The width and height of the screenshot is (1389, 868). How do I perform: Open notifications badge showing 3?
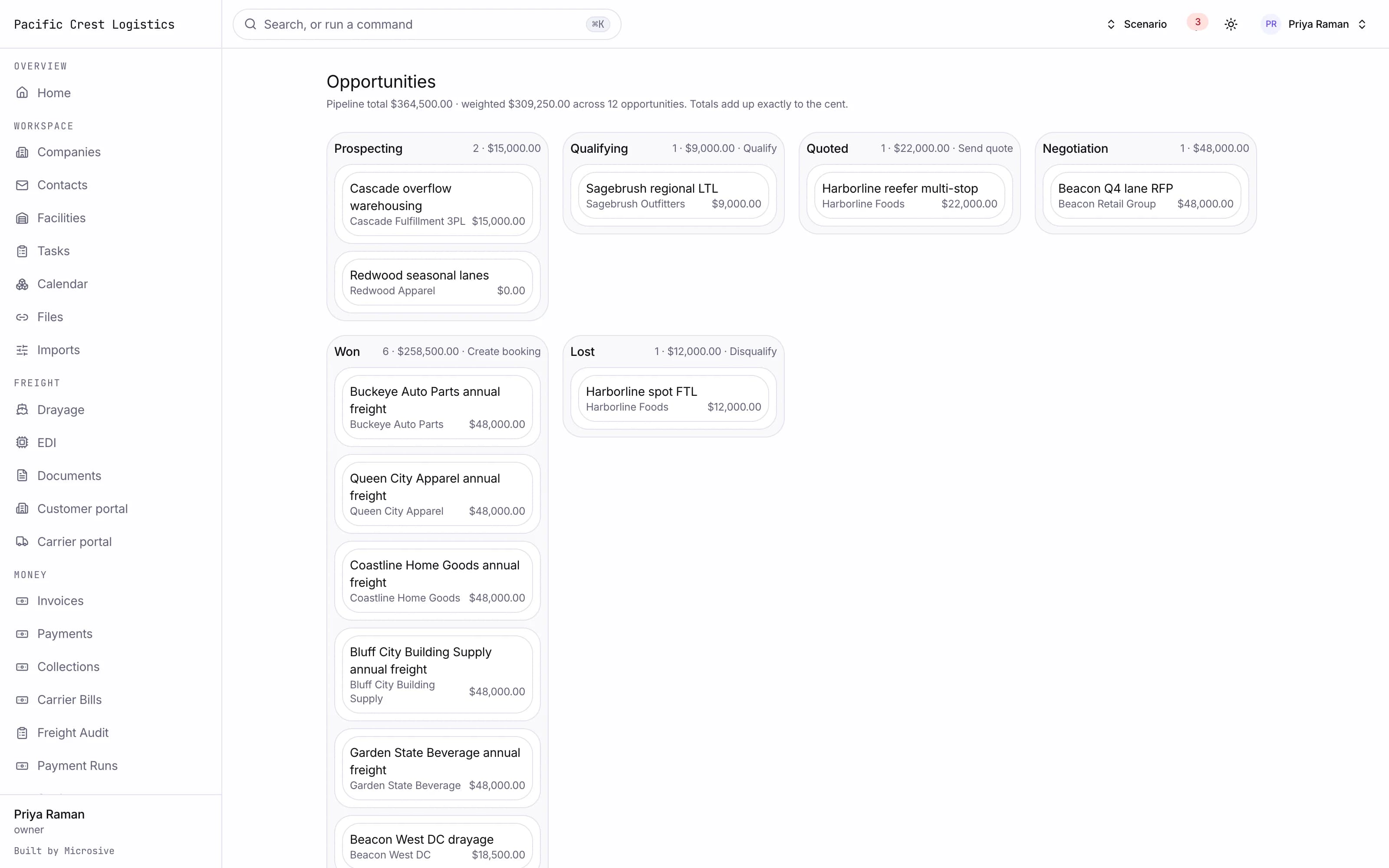(1197, 23)
